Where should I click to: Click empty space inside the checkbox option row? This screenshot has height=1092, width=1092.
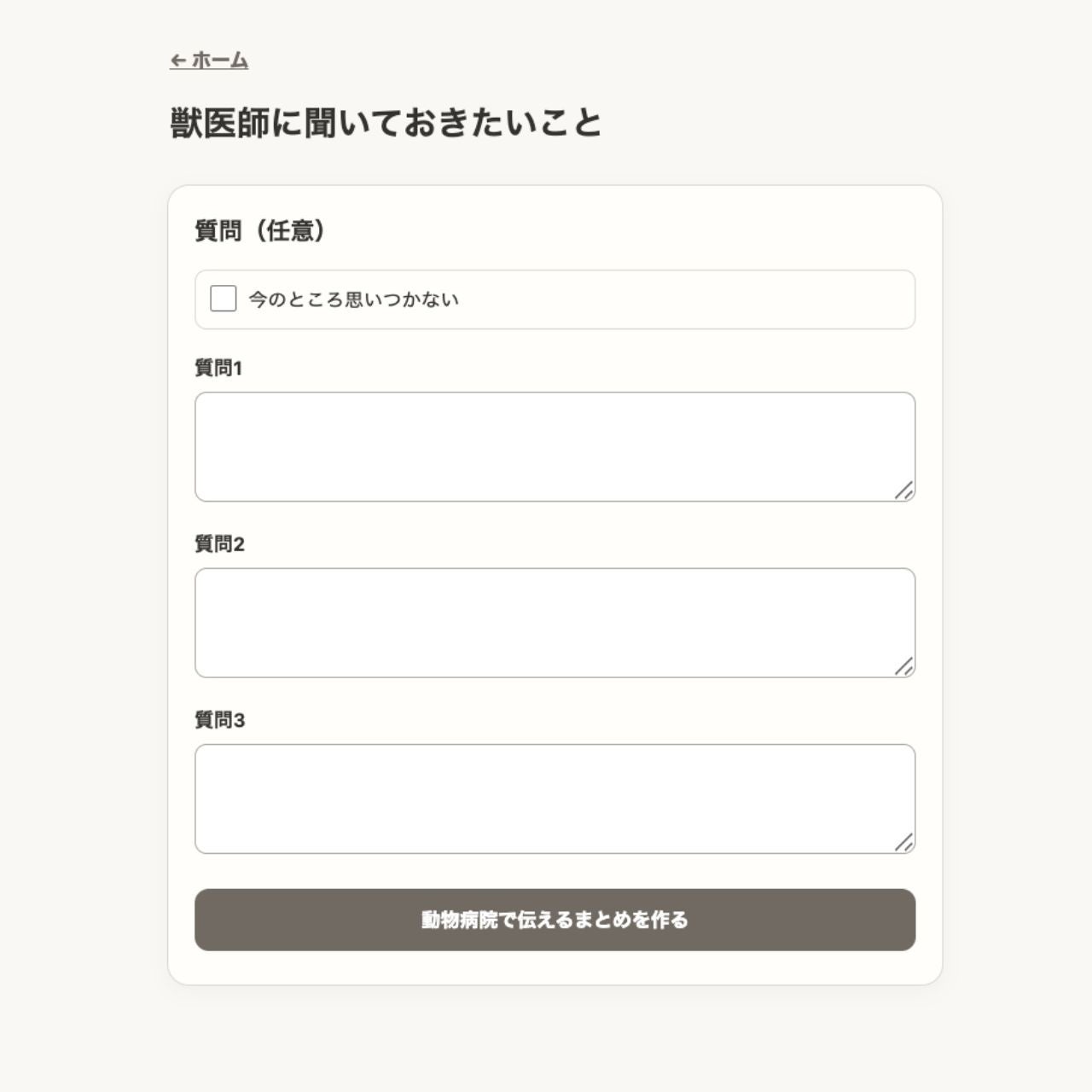682,299
